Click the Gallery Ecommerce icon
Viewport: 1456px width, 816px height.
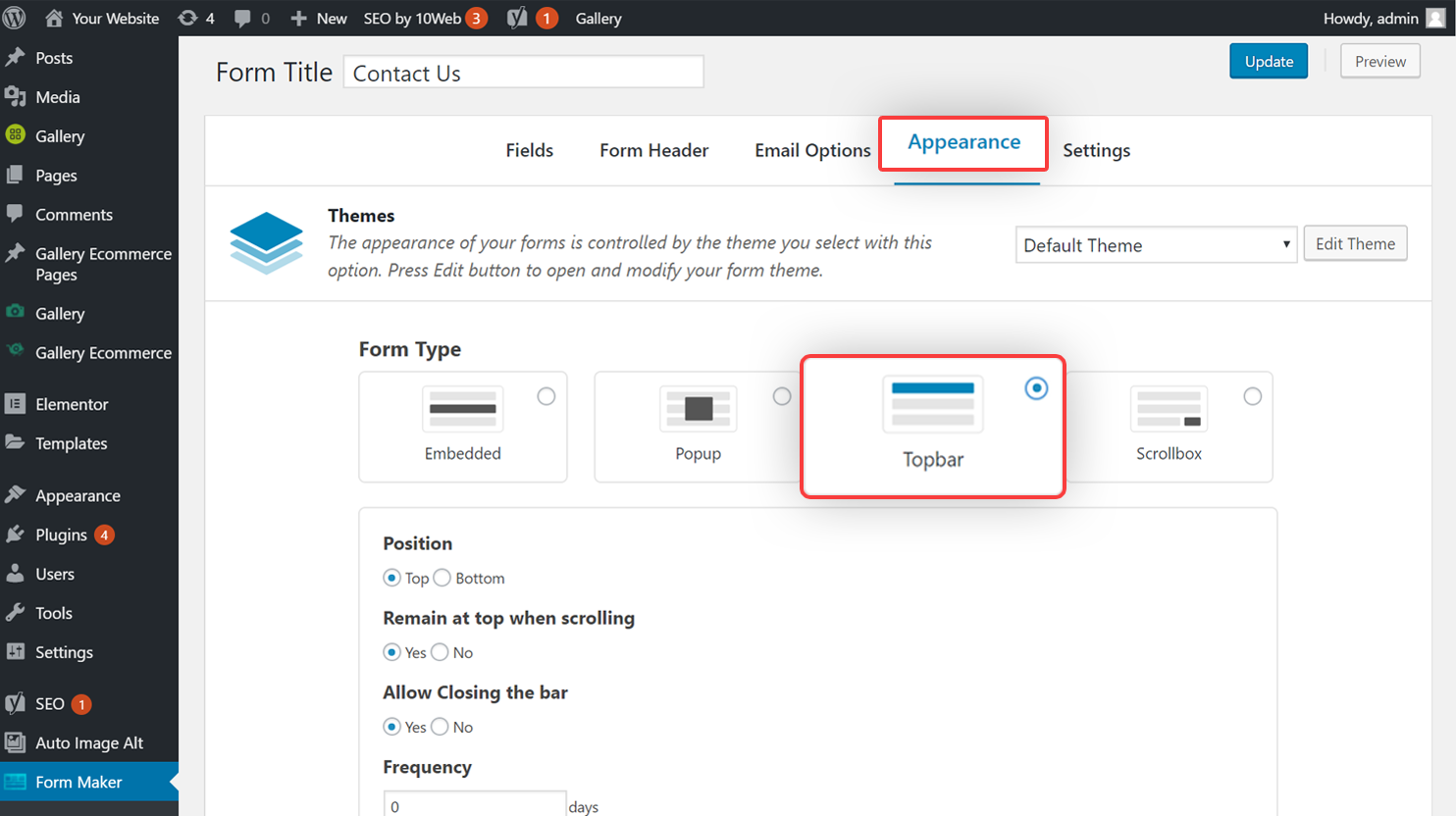(15, 350)
